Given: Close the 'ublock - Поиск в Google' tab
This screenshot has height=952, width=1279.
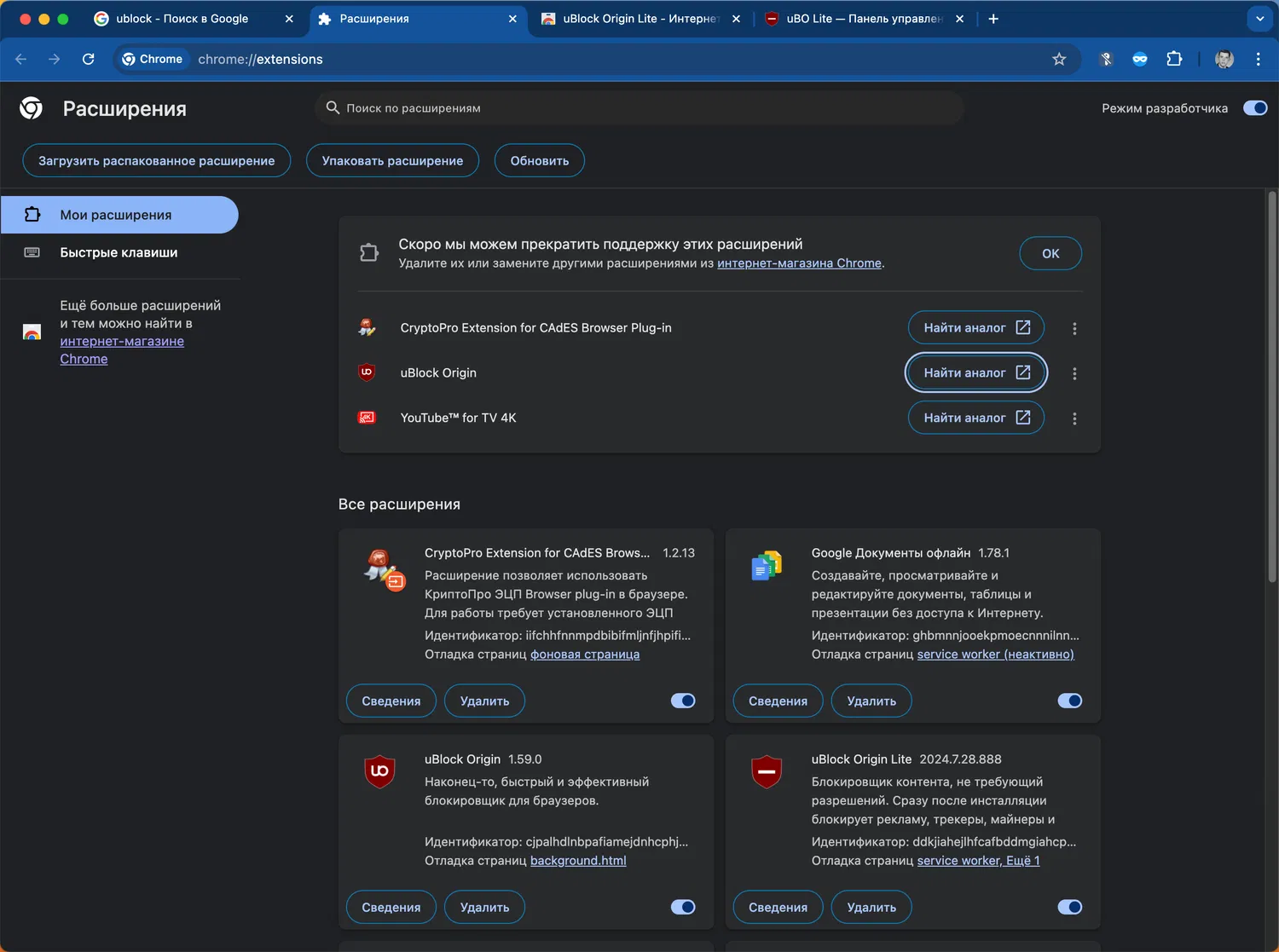Looking at the screenshot, I should (289, 19).
